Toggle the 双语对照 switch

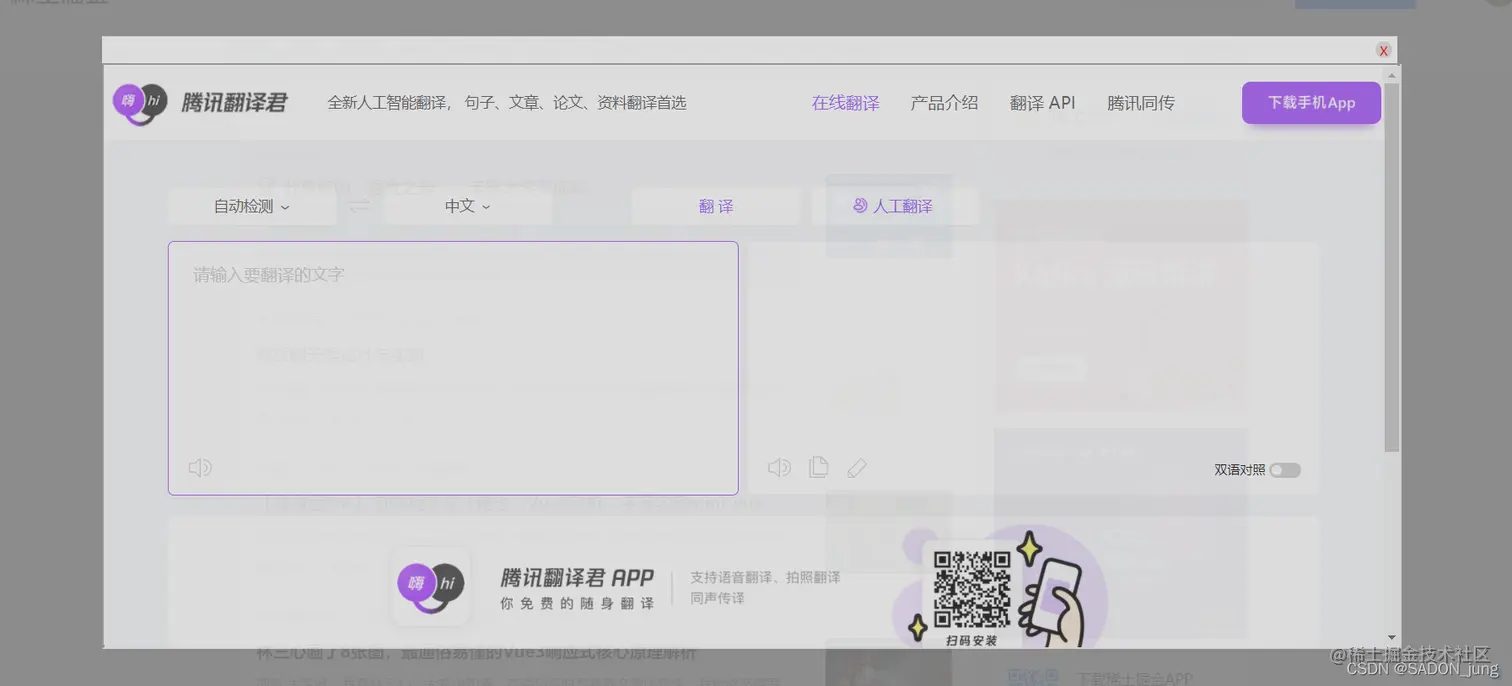click(1285, 470)
